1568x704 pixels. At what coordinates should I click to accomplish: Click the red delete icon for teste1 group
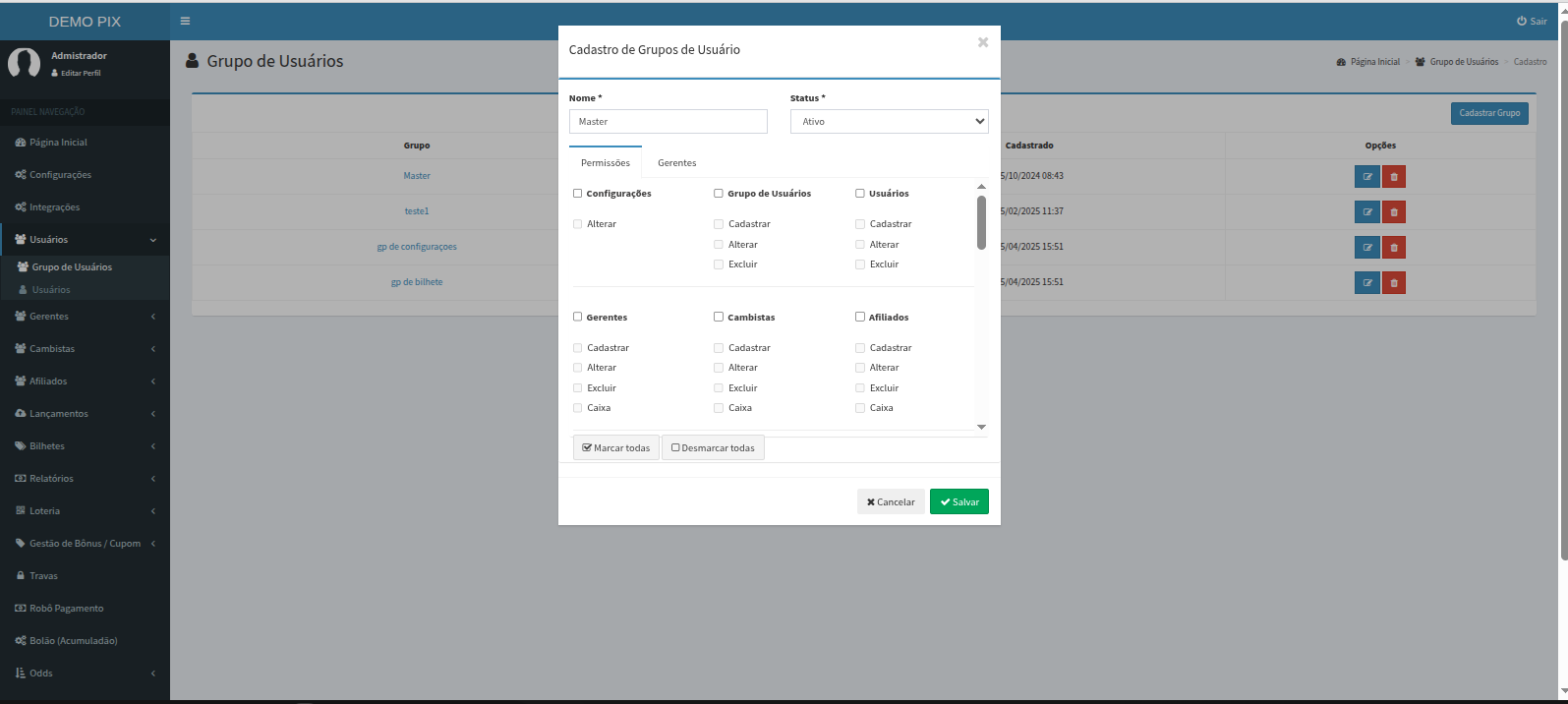point(1393,212)
